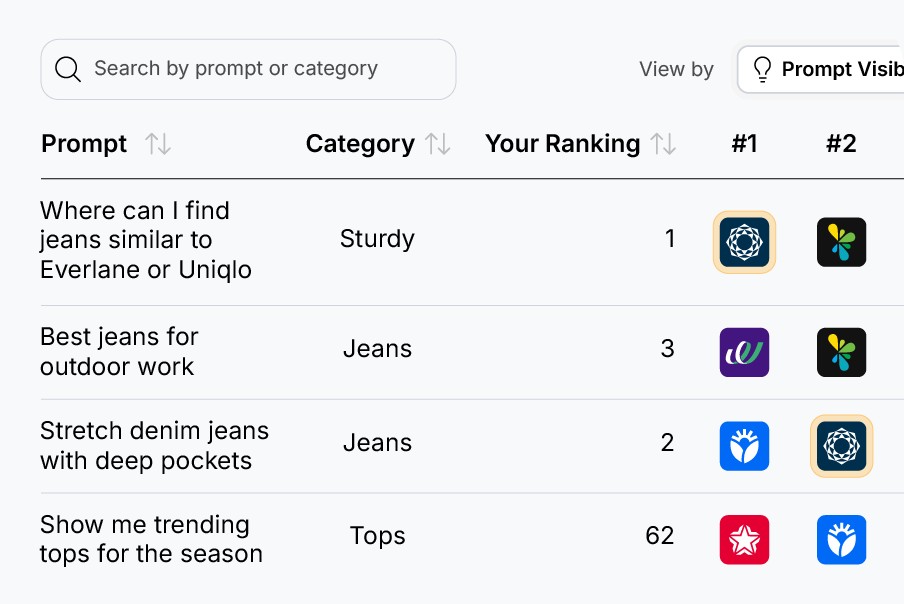Open the 'Show me trending tops' prompt
The image size is (904, 604).
tap(150, 539)
